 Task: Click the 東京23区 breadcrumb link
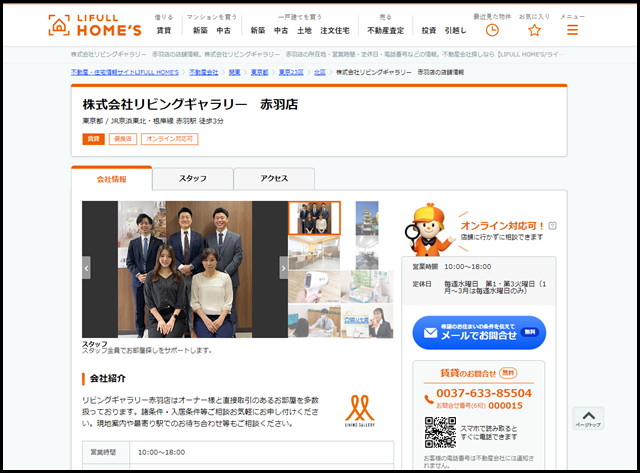pyautogui.click(x=291, y=72)
